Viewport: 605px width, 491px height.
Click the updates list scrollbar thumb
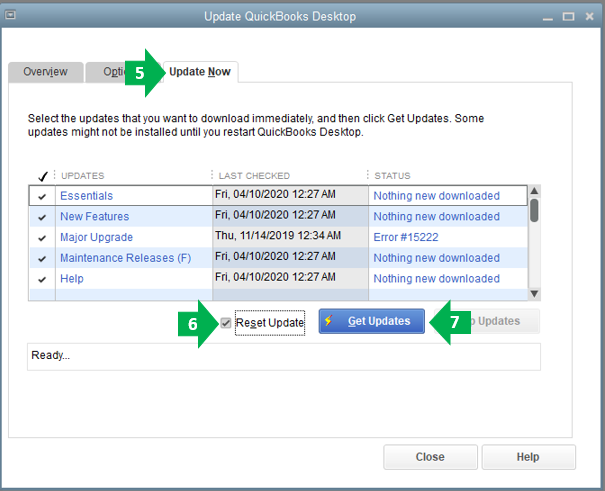534,210
